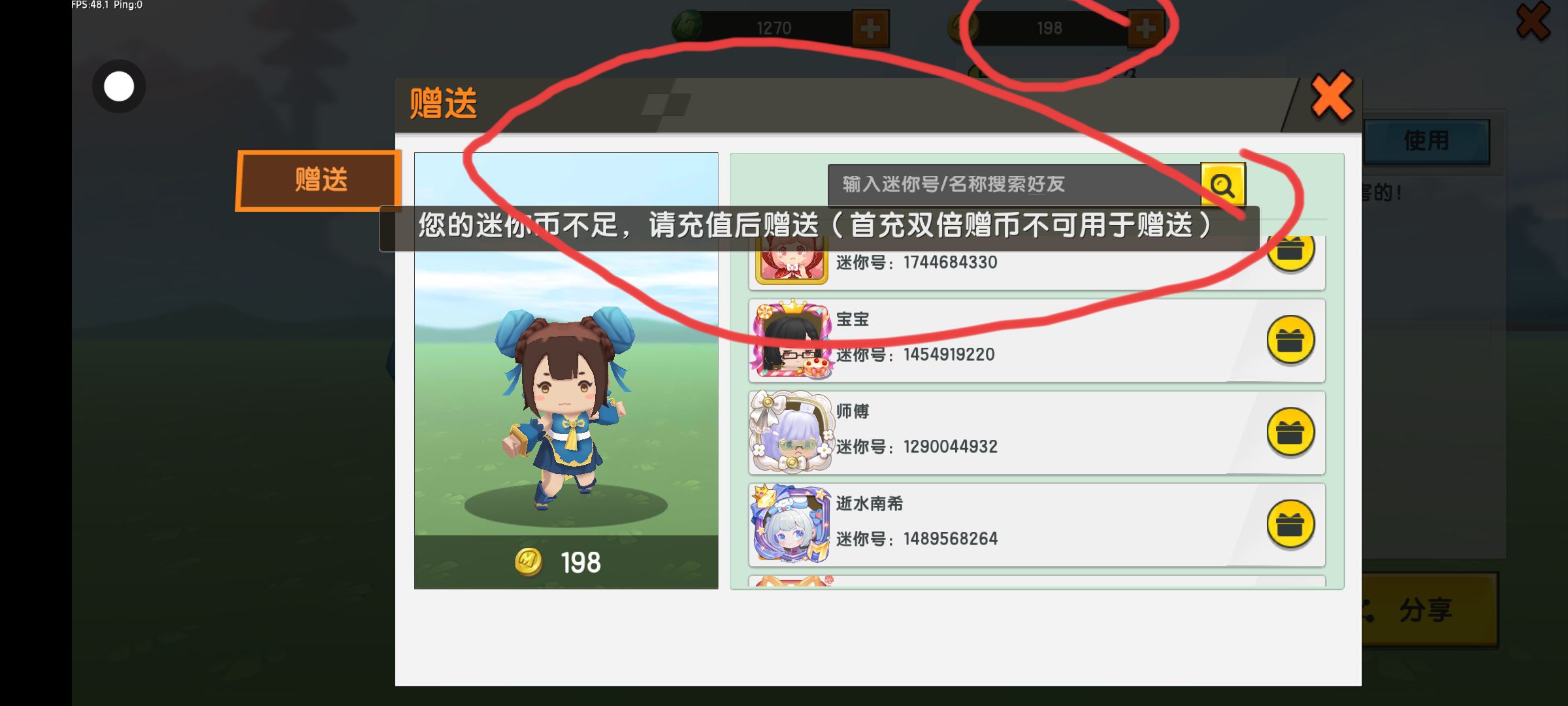Click the blue 使用 button
This screenshot has width=1568, height=706.
(x=1427, y=141)
